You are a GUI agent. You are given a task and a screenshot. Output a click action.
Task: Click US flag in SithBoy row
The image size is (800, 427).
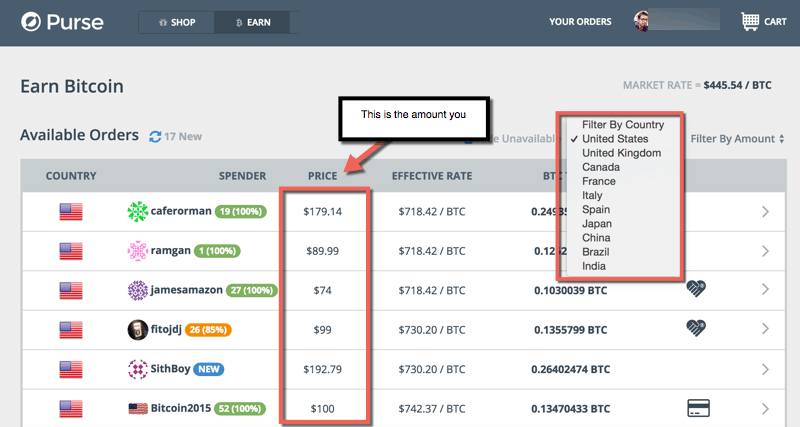(x=71, y=369)
